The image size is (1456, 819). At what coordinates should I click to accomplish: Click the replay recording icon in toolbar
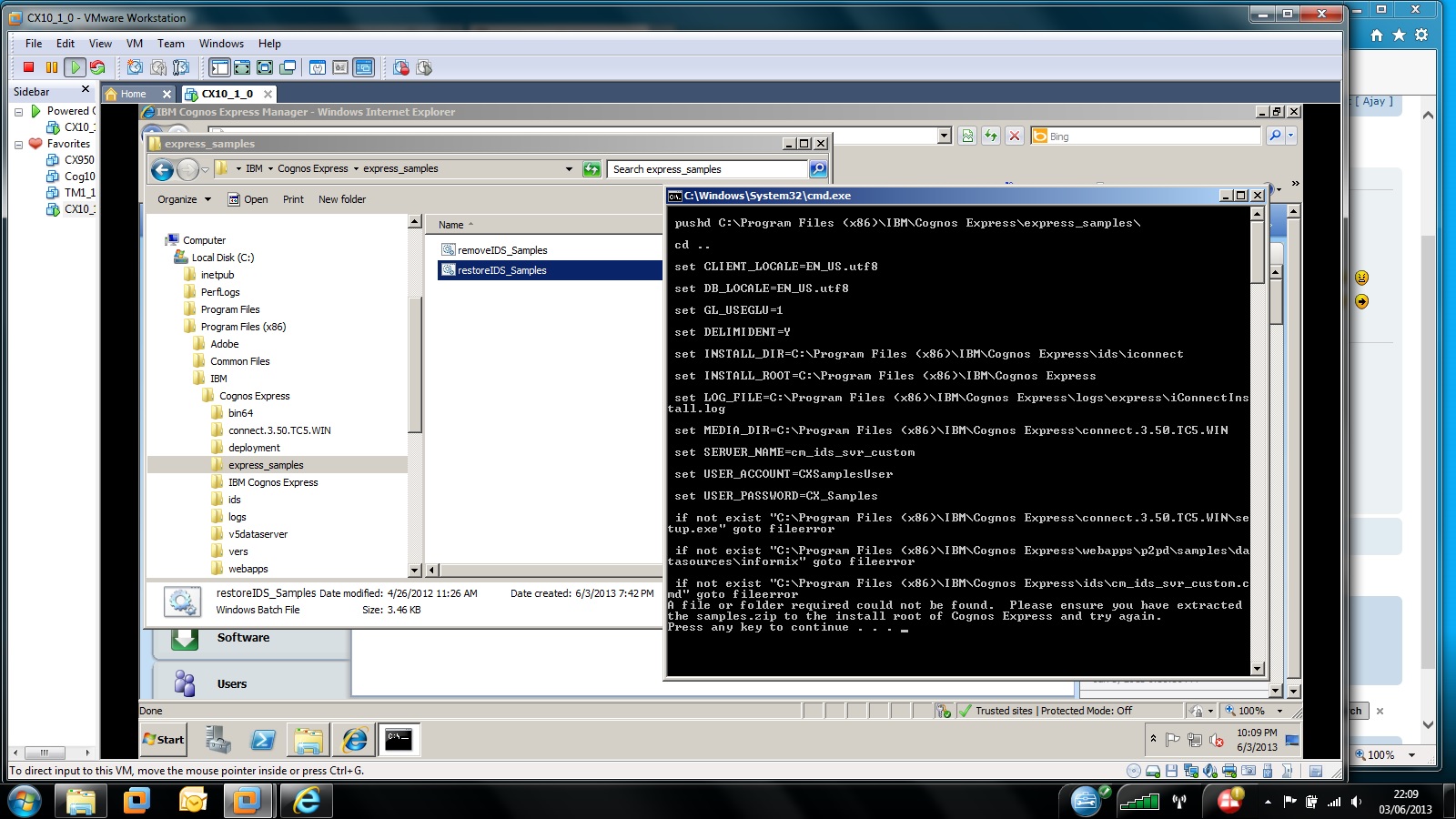click(x=423, y=67)
